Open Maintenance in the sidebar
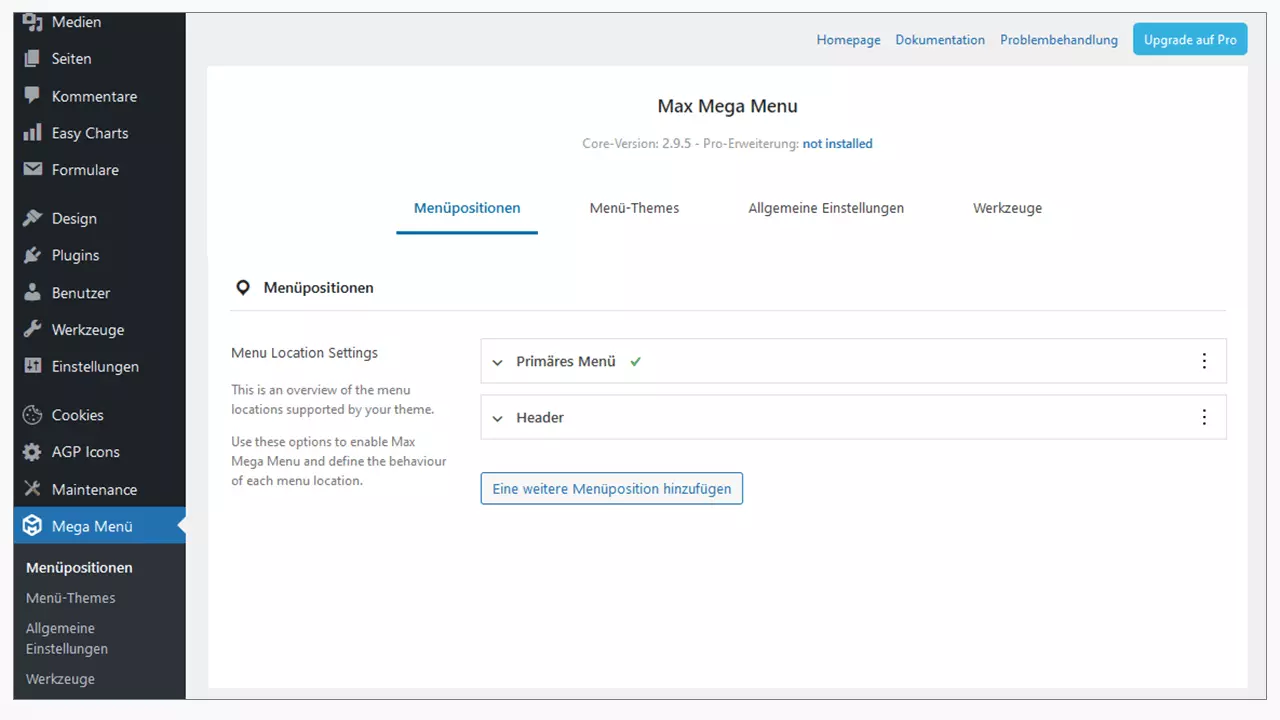This screenshot has width=1280, height=720. click(94, 489)
